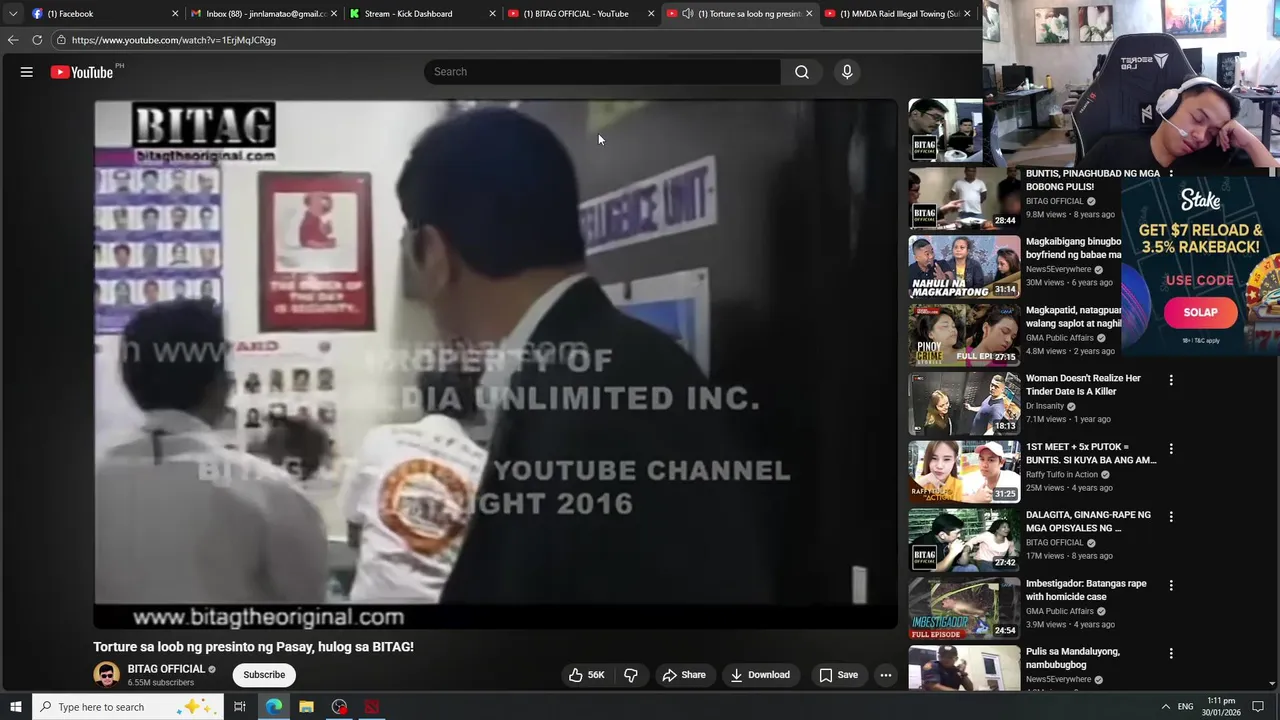This screenshot has height=720, width=1280.
Task: Open the YouTube hamburger guide menu
Action: [x=27, y=72]
